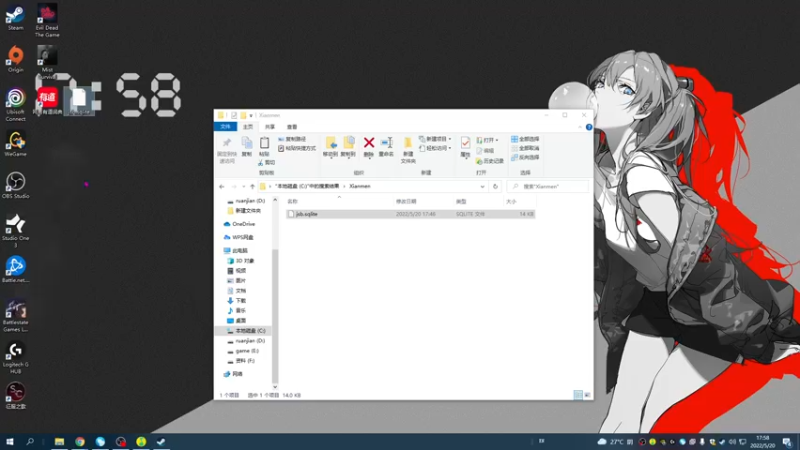Click the Windows Start button
This screenshot has width=800, height=450.
10,442
